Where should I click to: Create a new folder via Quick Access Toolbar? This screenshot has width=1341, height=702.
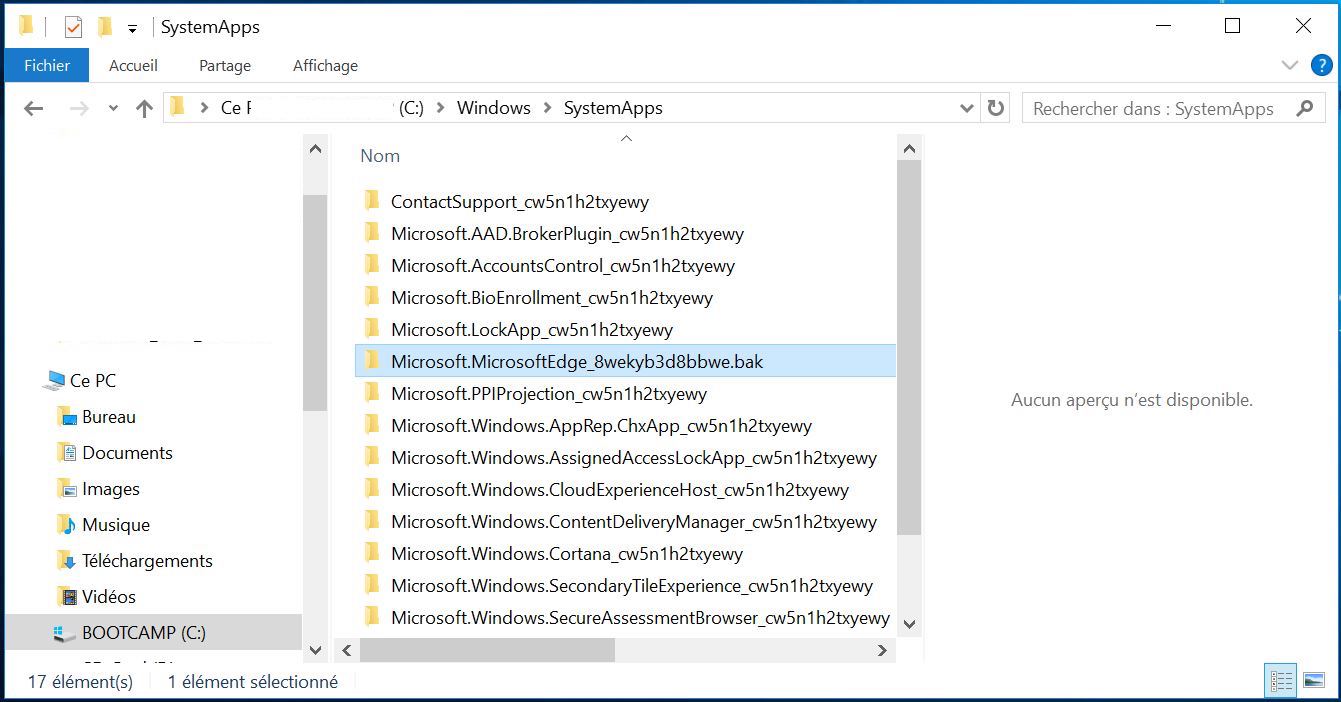(104, 25)
